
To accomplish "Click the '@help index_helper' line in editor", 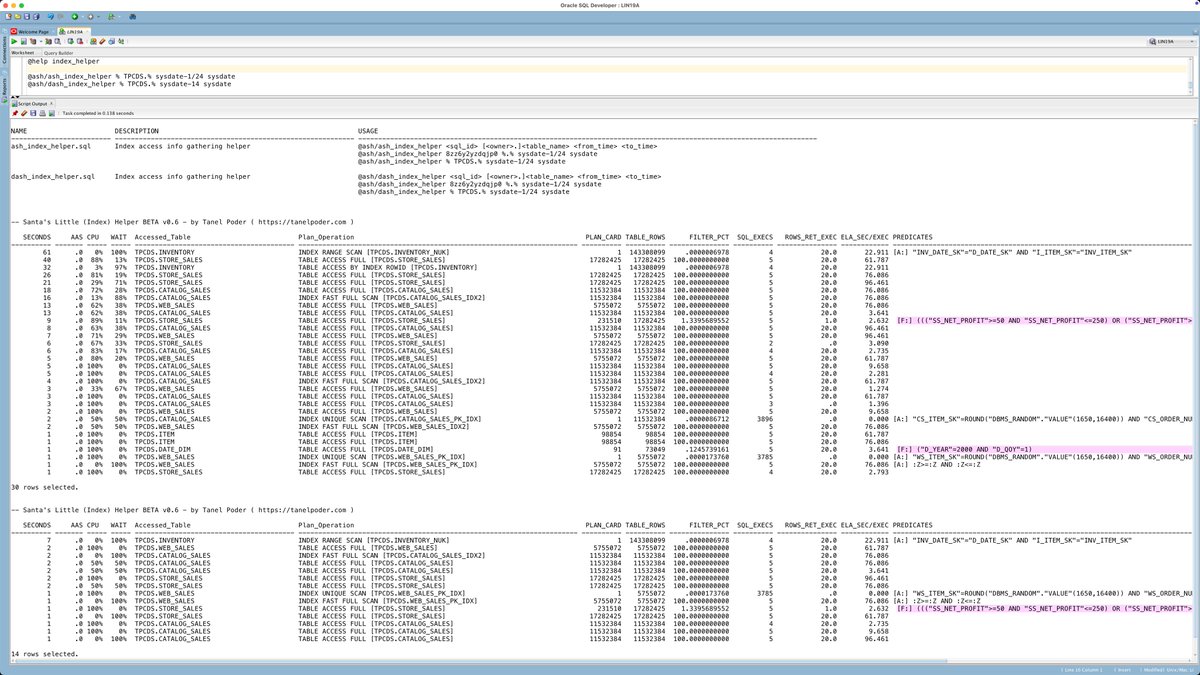I will [63, 62].
